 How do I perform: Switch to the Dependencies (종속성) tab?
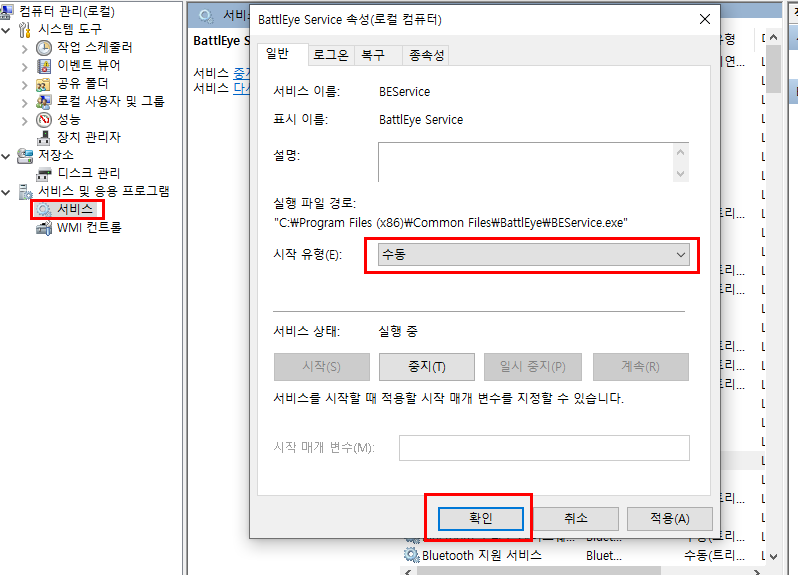[425, 55]
